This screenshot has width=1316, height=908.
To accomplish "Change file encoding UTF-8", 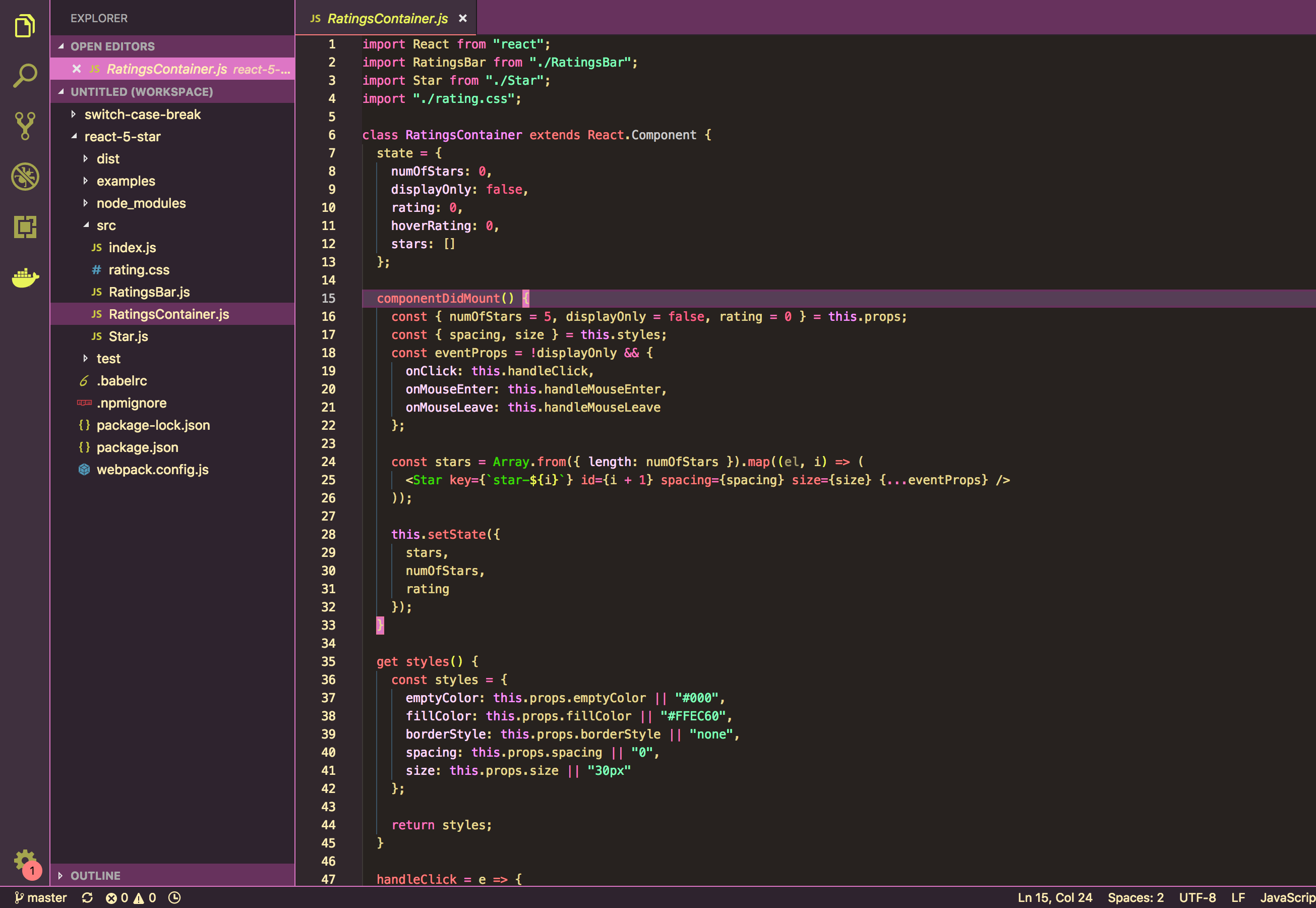I will click(x=1197, y=897).
